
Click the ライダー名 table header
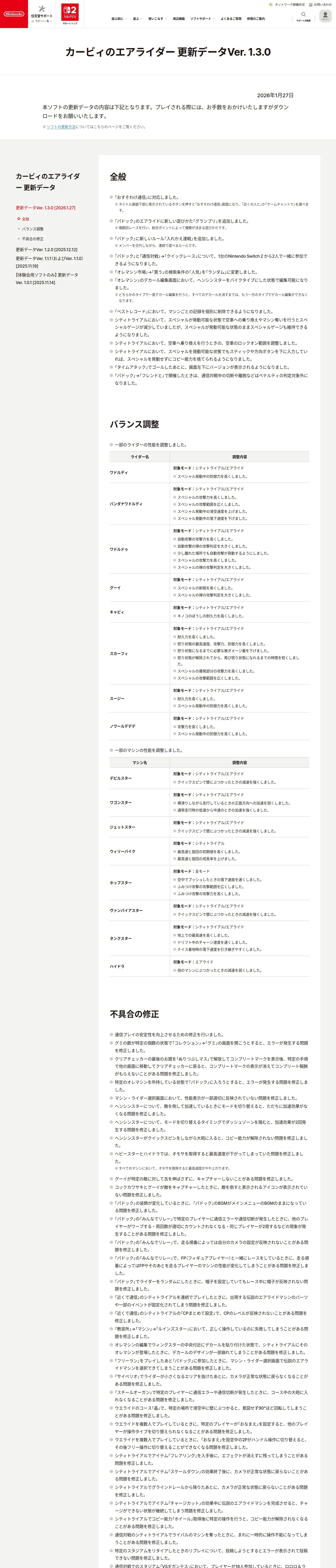[140, 457]
